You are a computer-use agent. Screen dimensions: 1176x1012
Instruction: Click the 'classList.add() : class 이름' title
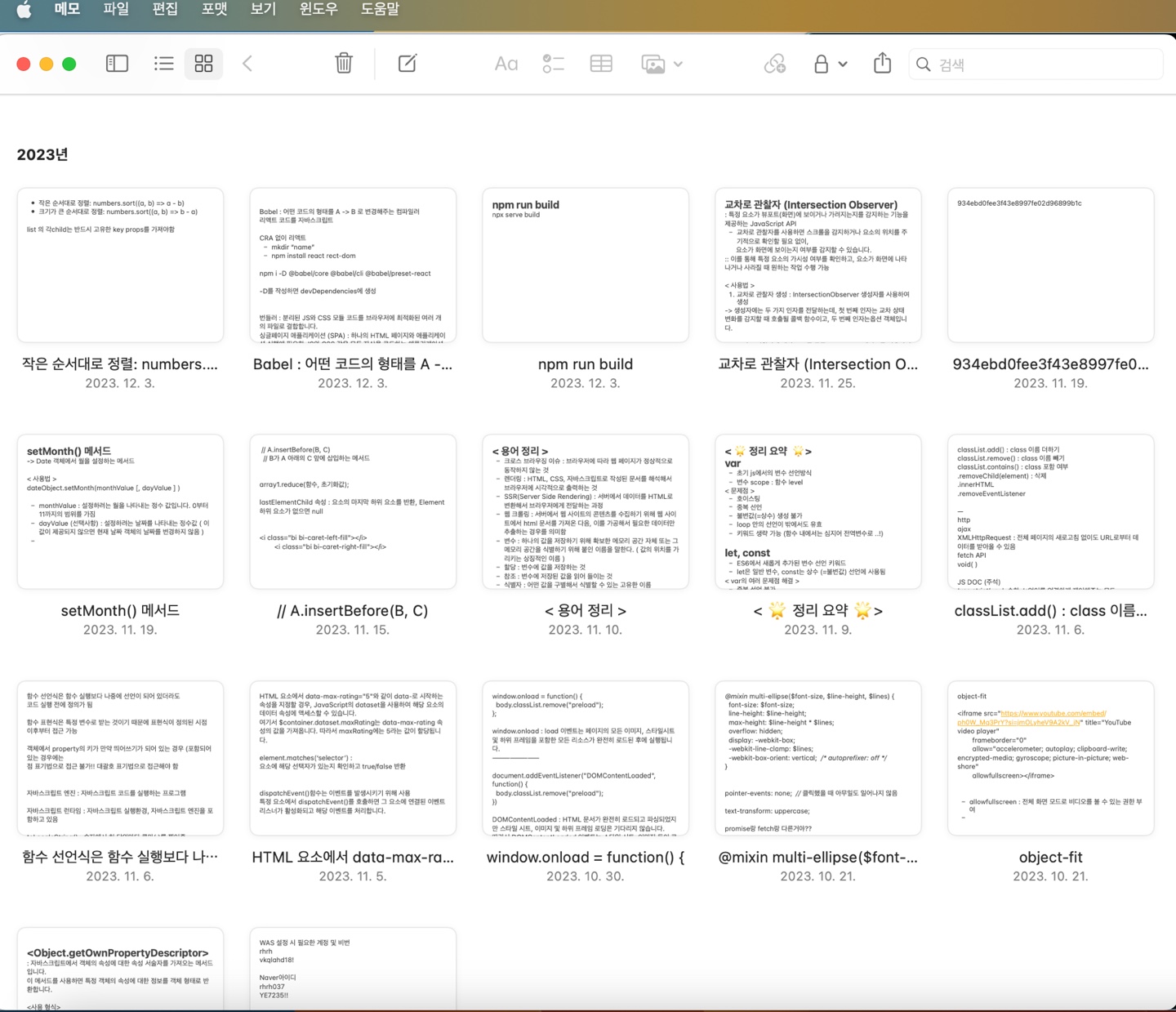tap(1051, 611)
